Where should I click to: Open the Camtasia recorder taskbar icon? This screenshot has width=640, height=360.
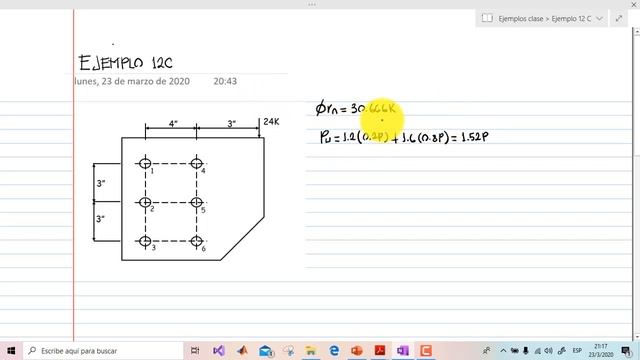pos(426,351)
